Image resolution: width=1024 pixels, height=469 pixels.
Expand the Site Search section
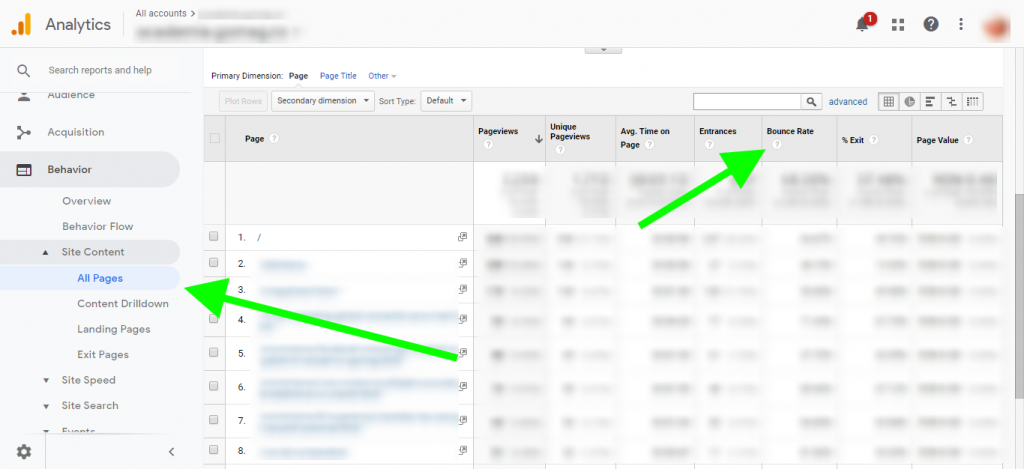coord(46,406)
